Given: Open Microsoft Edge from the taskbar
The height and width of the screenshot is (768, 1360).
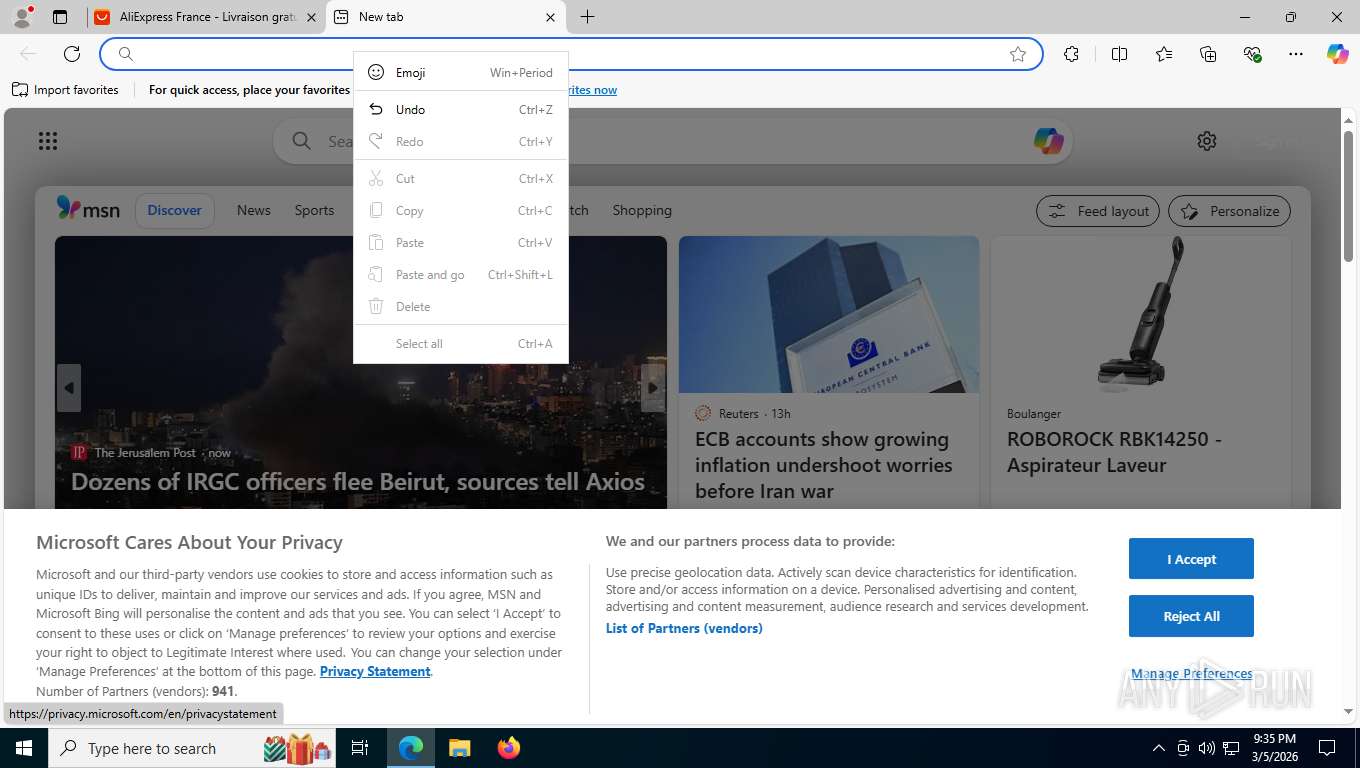Looking at the screenshot, I should click(x=411, y=748).
